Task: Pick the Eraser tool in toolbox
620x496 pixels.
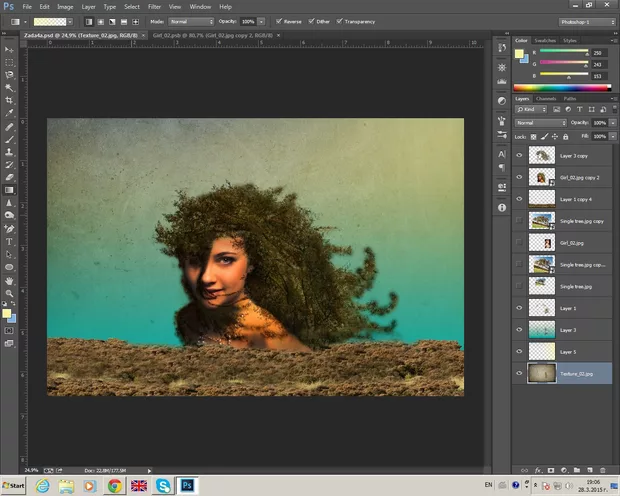Action: 10,177
